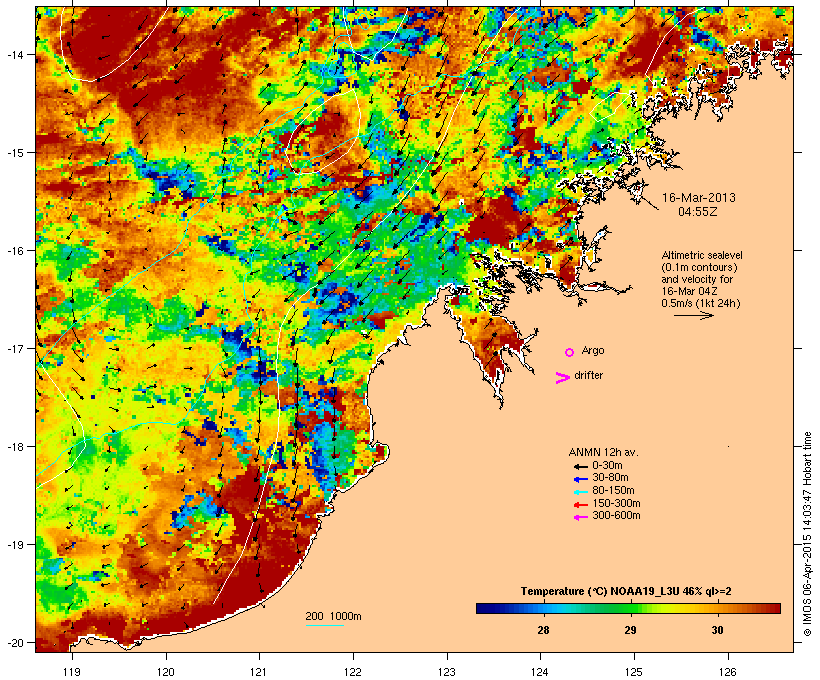
Task: Click the 150-300m depth label
Action: click(616, 503)
